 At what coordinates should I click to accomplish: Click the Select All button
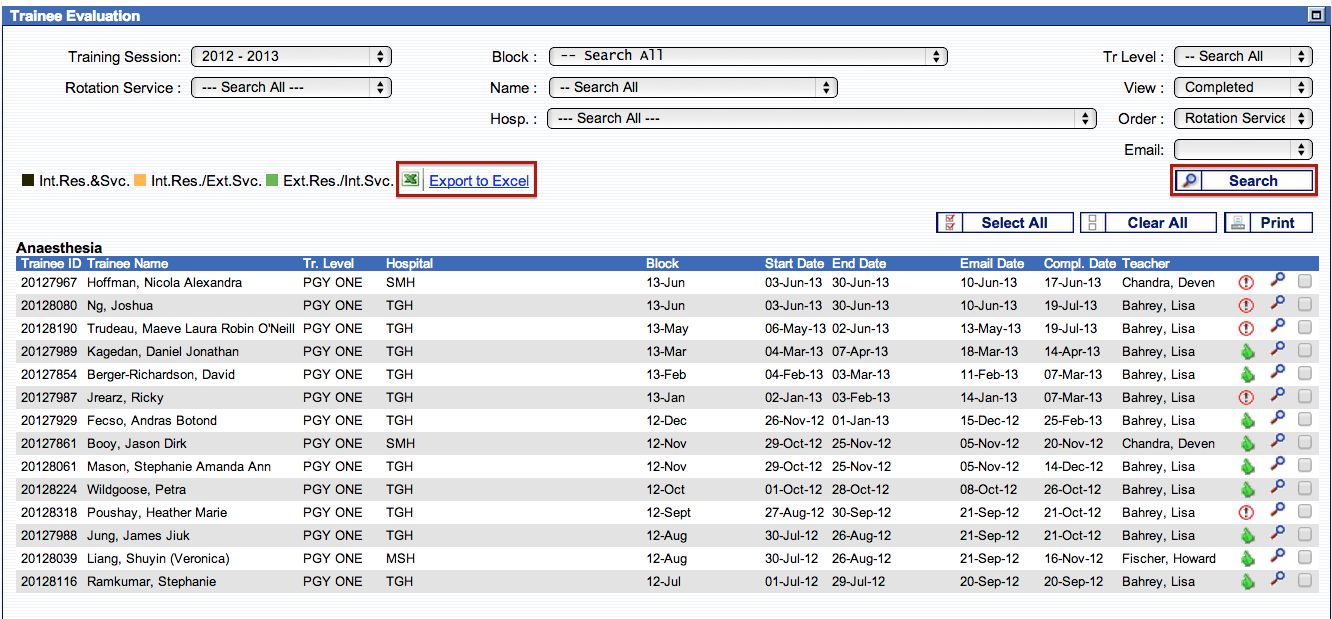point(1005,223)
